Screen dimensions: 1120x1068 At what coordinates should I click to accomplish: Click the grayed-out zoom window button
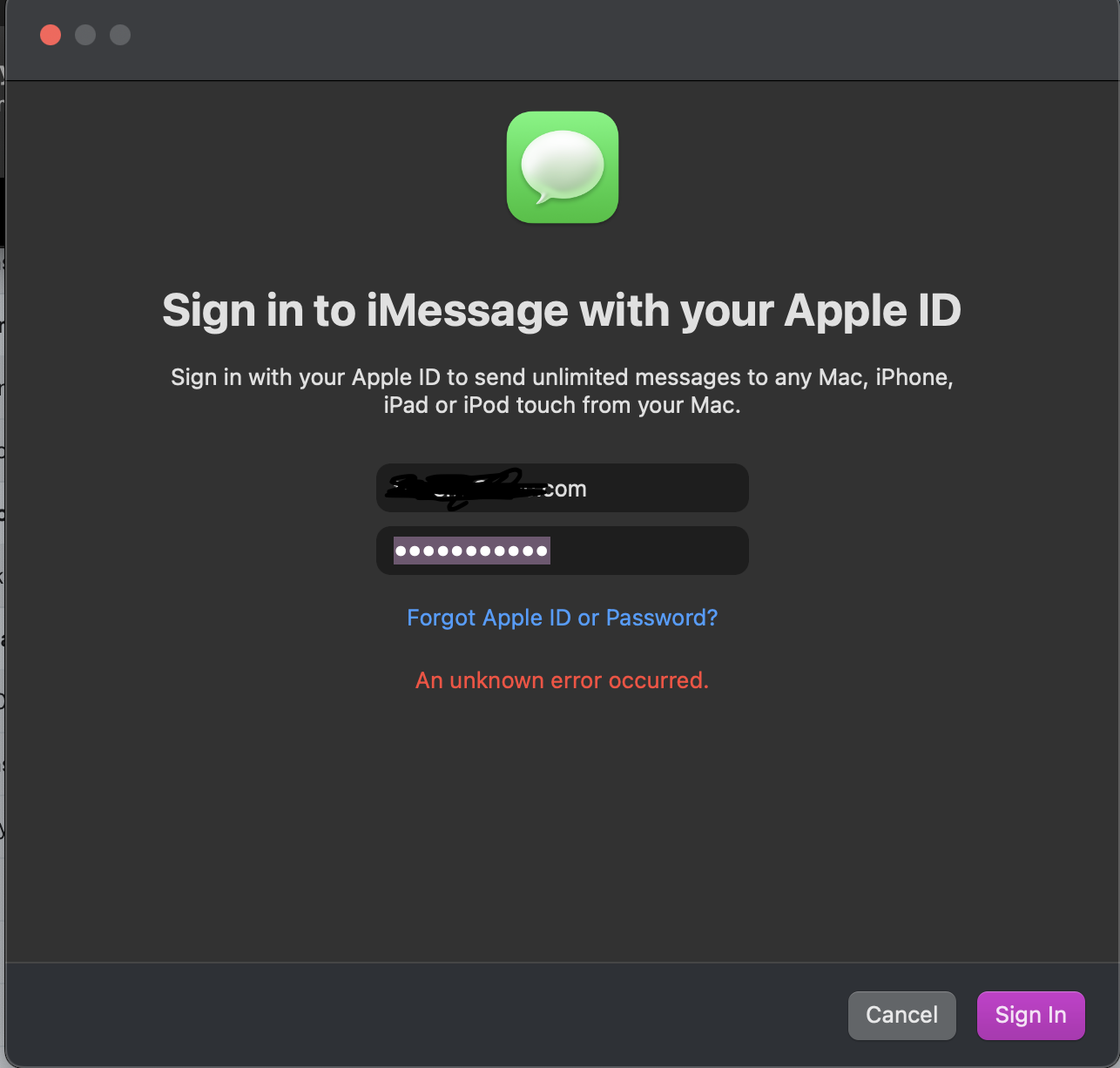pyautogui.click(x=120, y=35)
